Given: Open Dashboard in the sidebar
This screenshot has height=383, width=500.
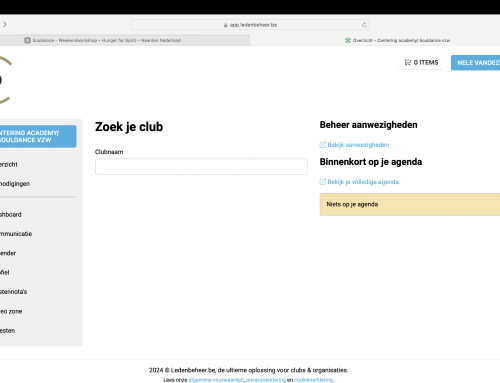Looking at the screenshot, I should coord(11,214).
